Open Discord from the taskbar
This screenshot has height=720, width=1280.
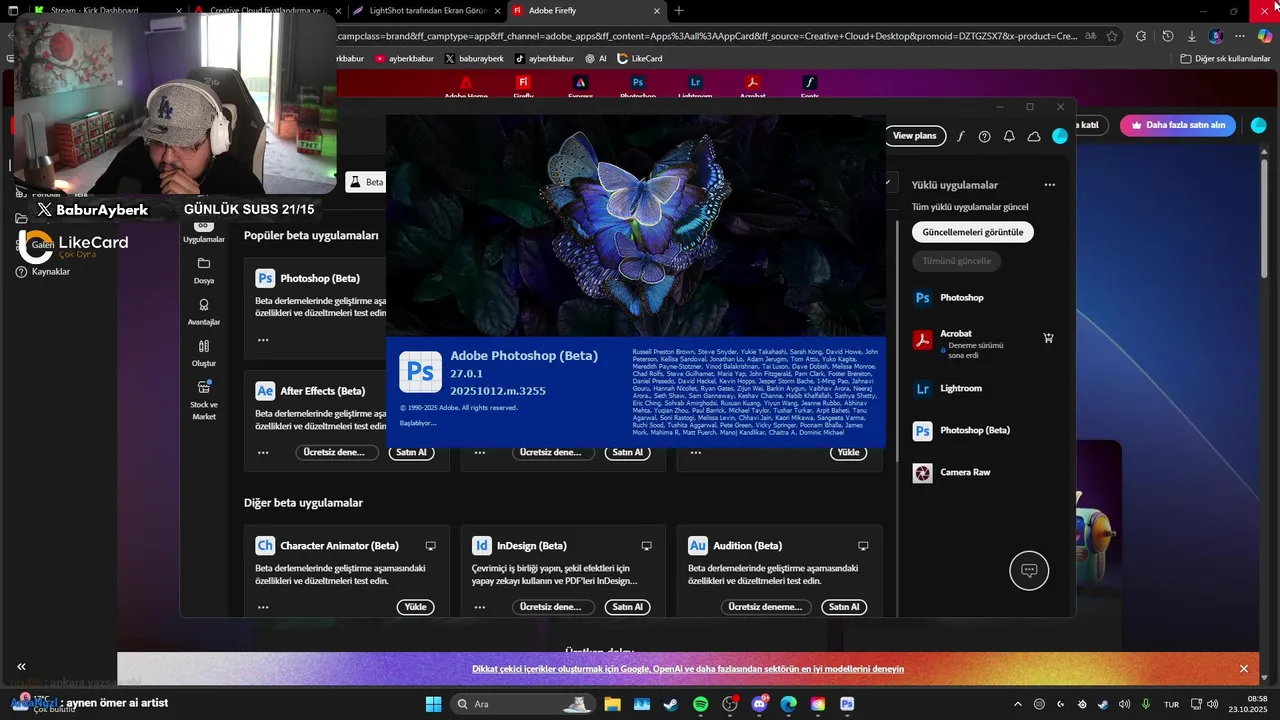coord(759,704)
